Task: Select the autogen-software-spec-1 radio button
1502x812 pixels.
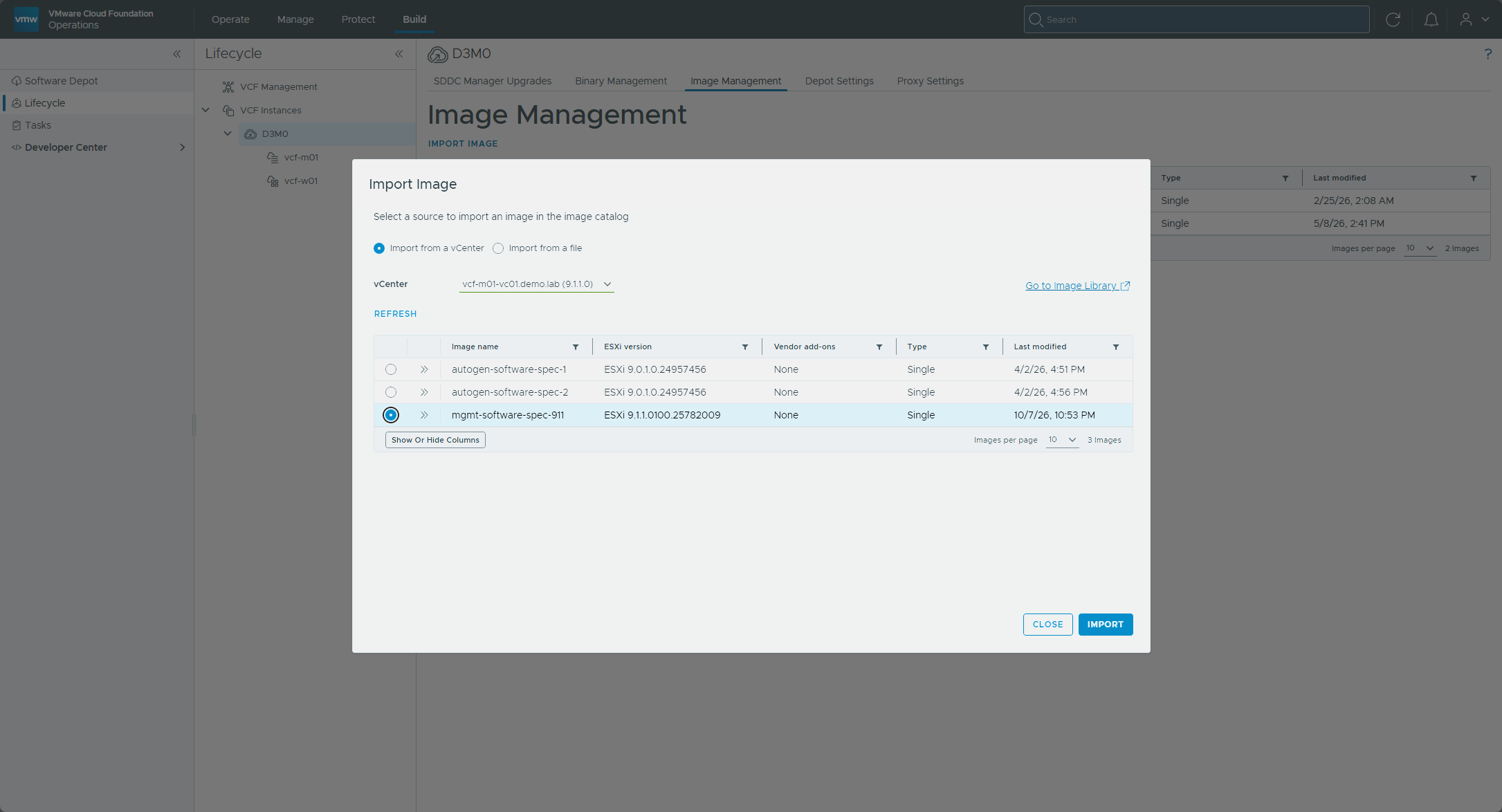Action: pos(391,369)
